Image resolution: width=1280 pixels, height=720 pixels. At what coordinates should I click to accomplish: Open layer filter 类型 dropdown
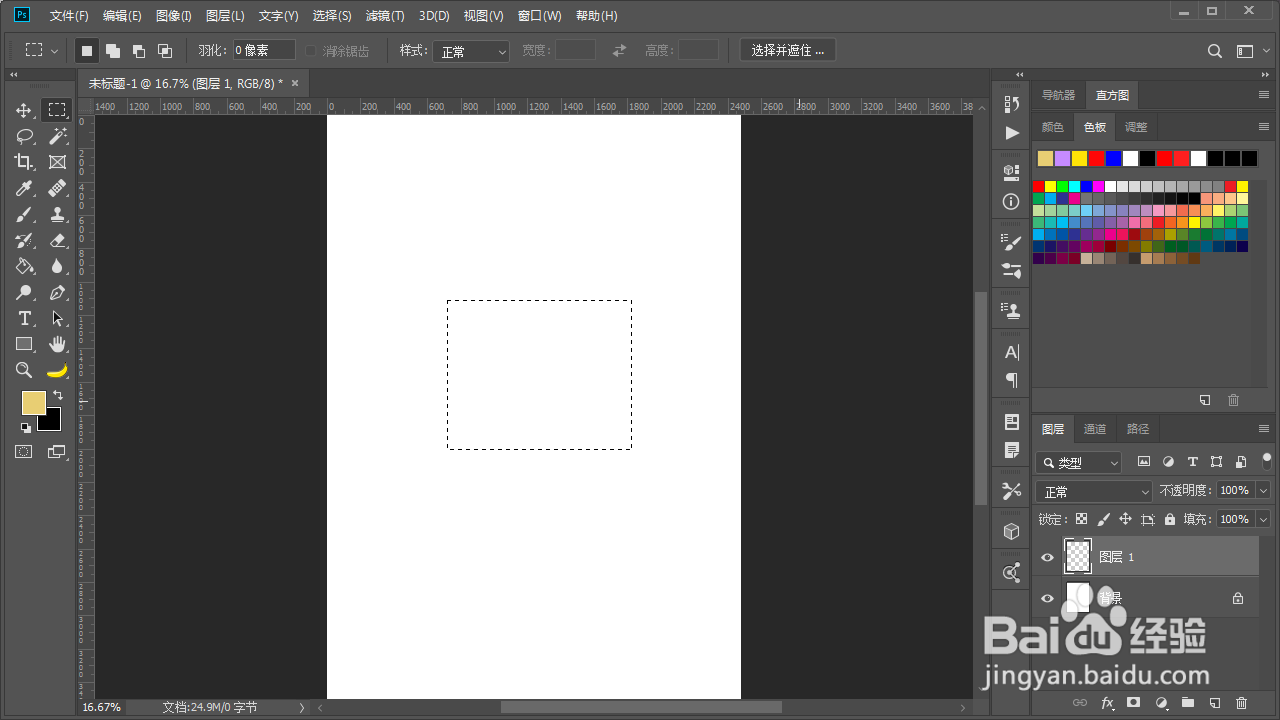tap(1079, 462)
